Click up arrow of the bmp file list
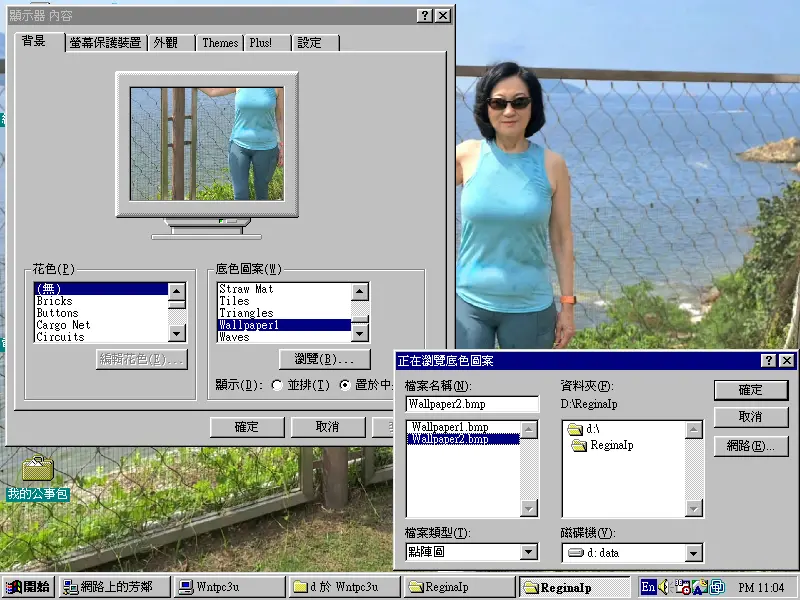The image size is (800, 600). (529, 430)
